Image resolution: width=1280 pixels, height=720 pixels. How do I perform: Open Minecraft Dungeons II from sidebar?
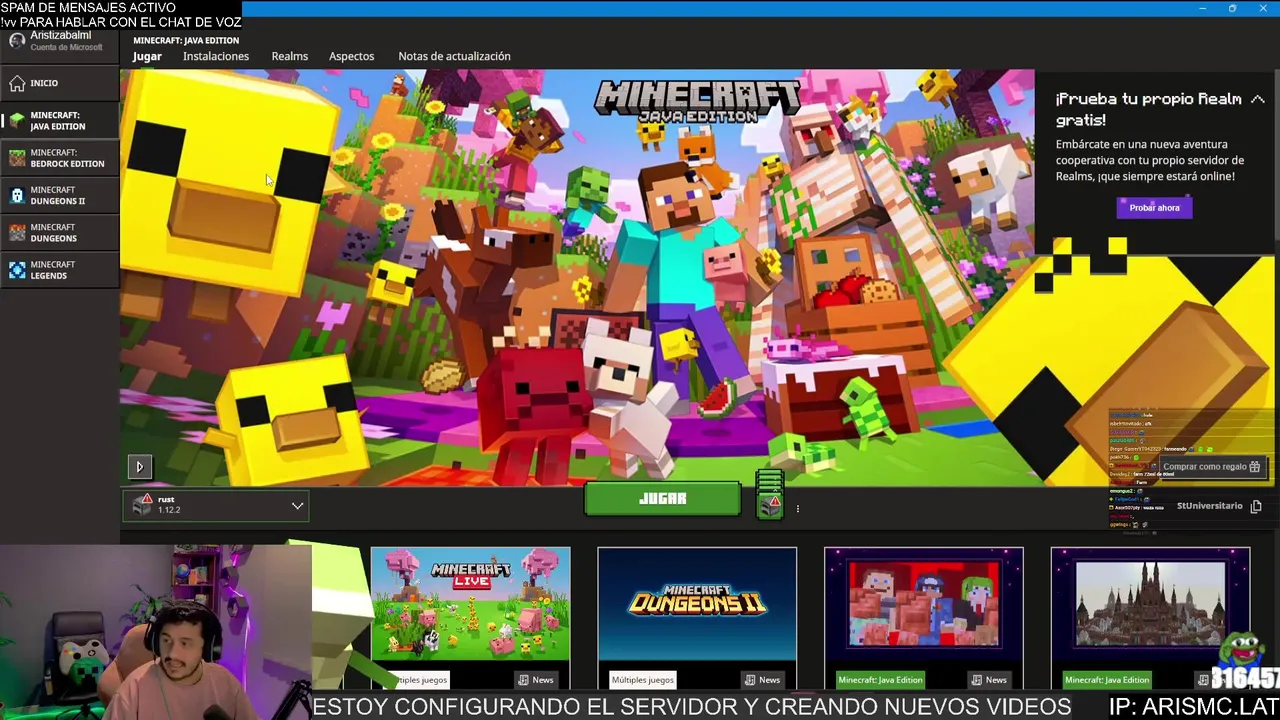pyautogui.click(x=60, y=195)
